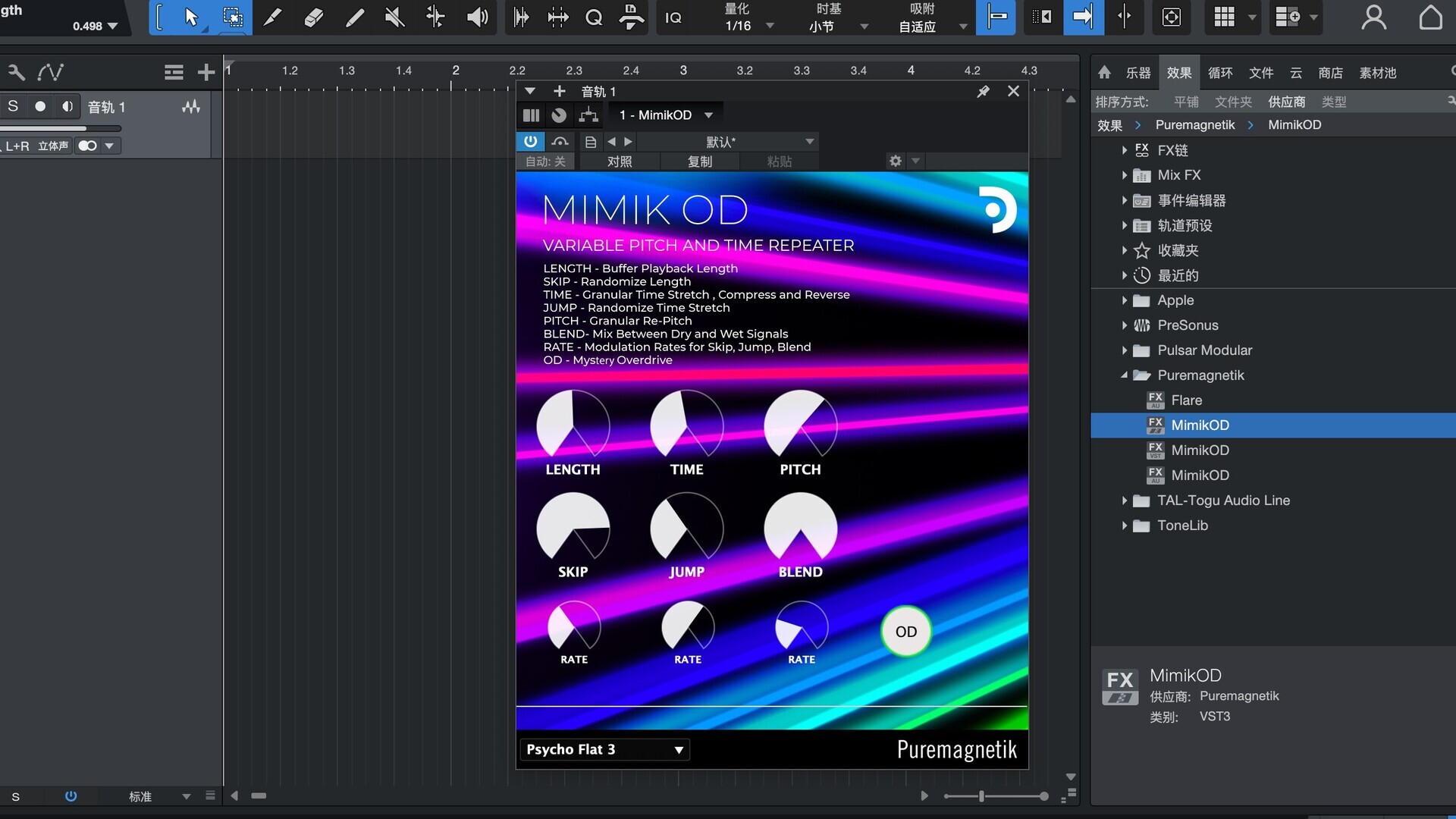Select the Paint pencil tool
Screen dimensions: 1456x819
click(x=354, y=17)
